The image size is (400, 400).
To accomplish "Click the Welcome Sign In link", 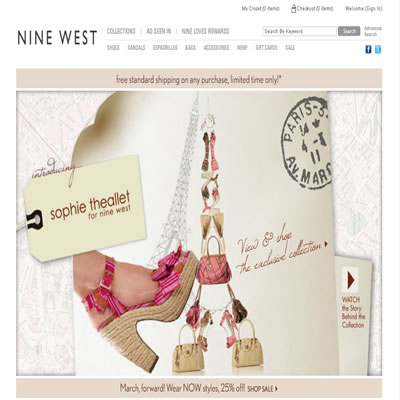I will tap(363, 9).
